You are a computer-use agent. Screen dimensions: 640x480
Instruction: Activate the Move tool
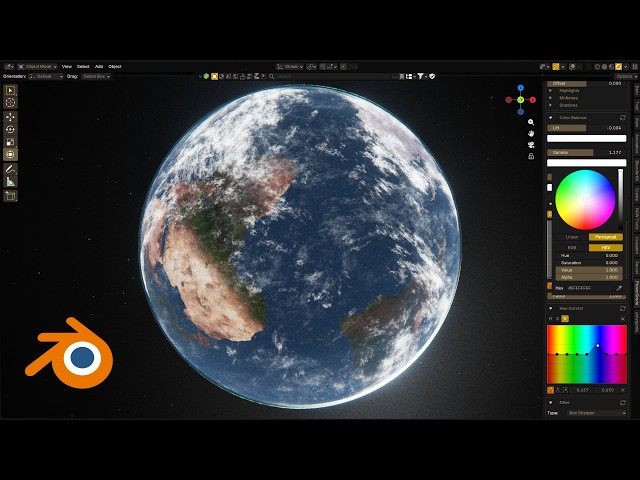[10, 117]
